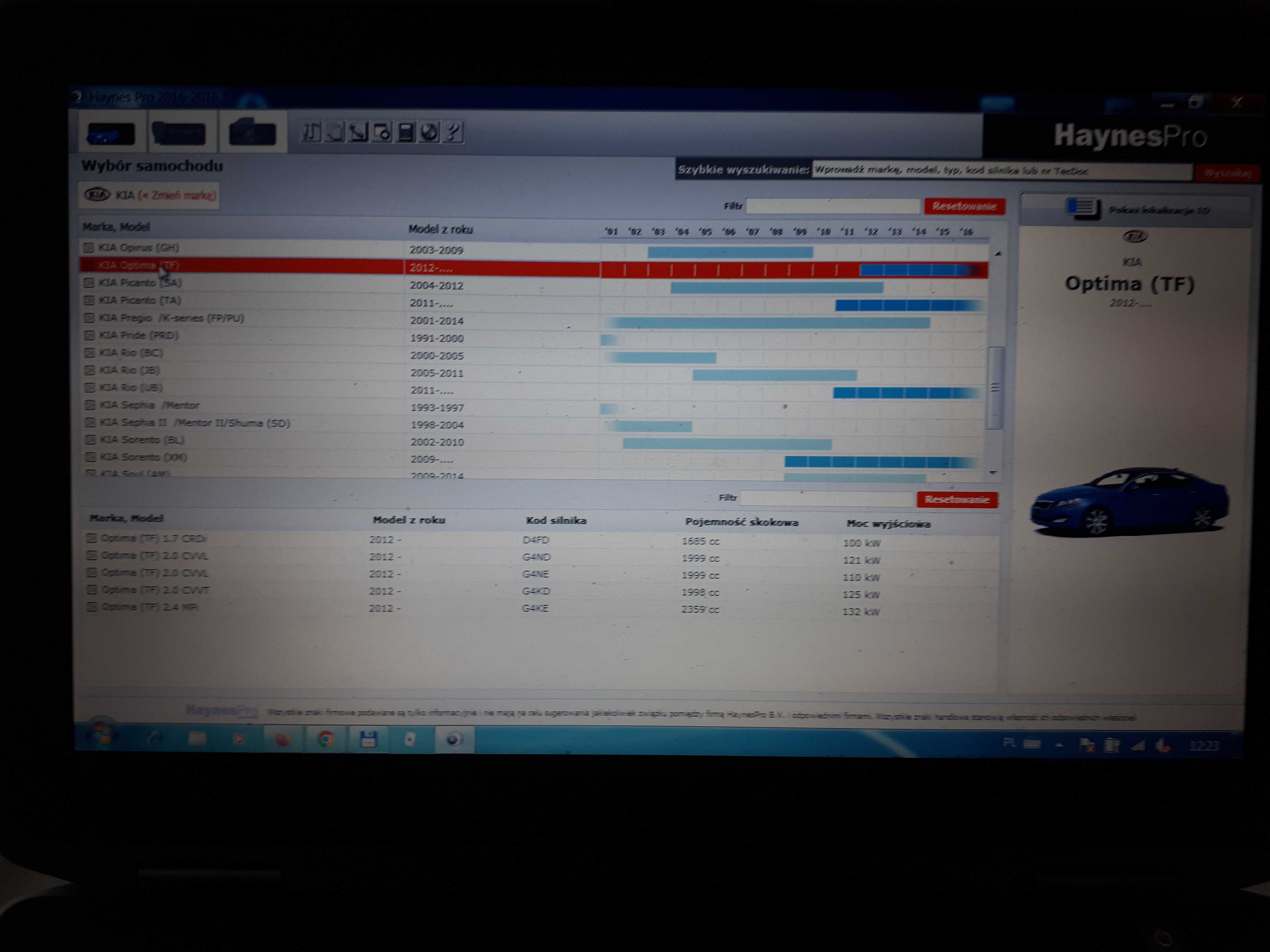The image size is (1270, 952).
Task: Expand the KIA Picanto (SA) row
Action: 89,283
